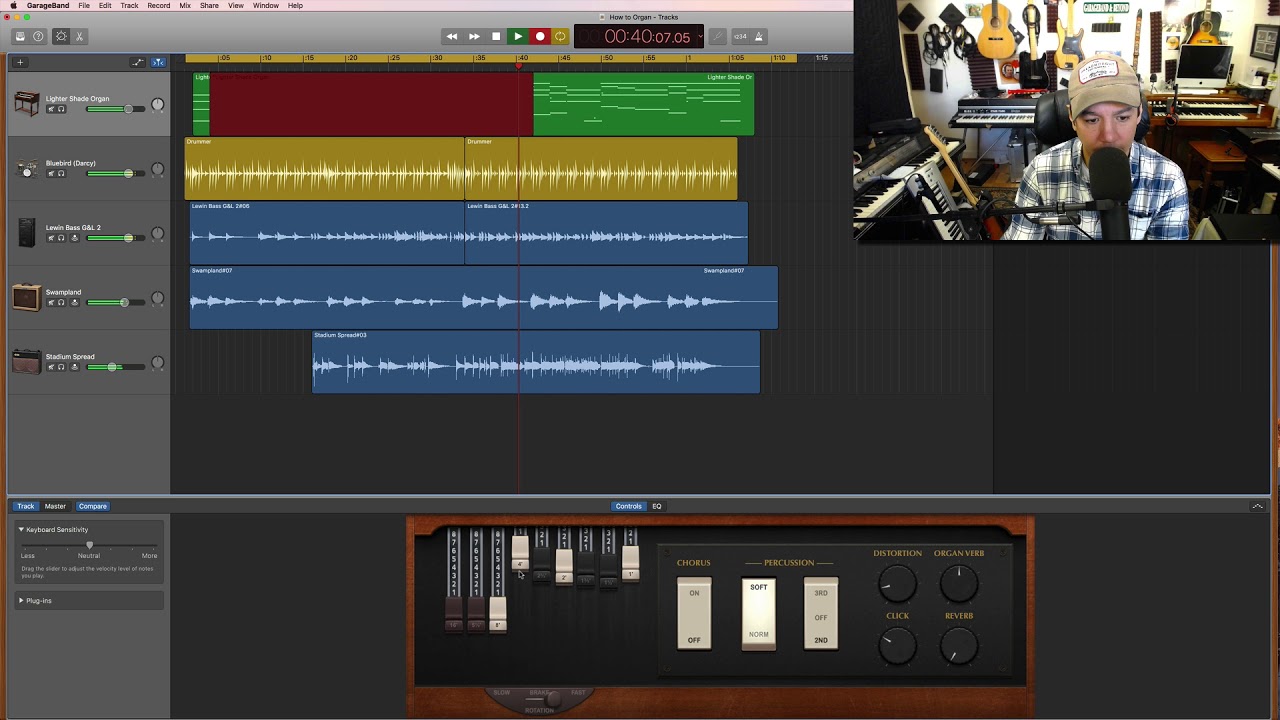1280x720 pixels.
Task: Show automation with the track header button
Action: click(138, 62)
